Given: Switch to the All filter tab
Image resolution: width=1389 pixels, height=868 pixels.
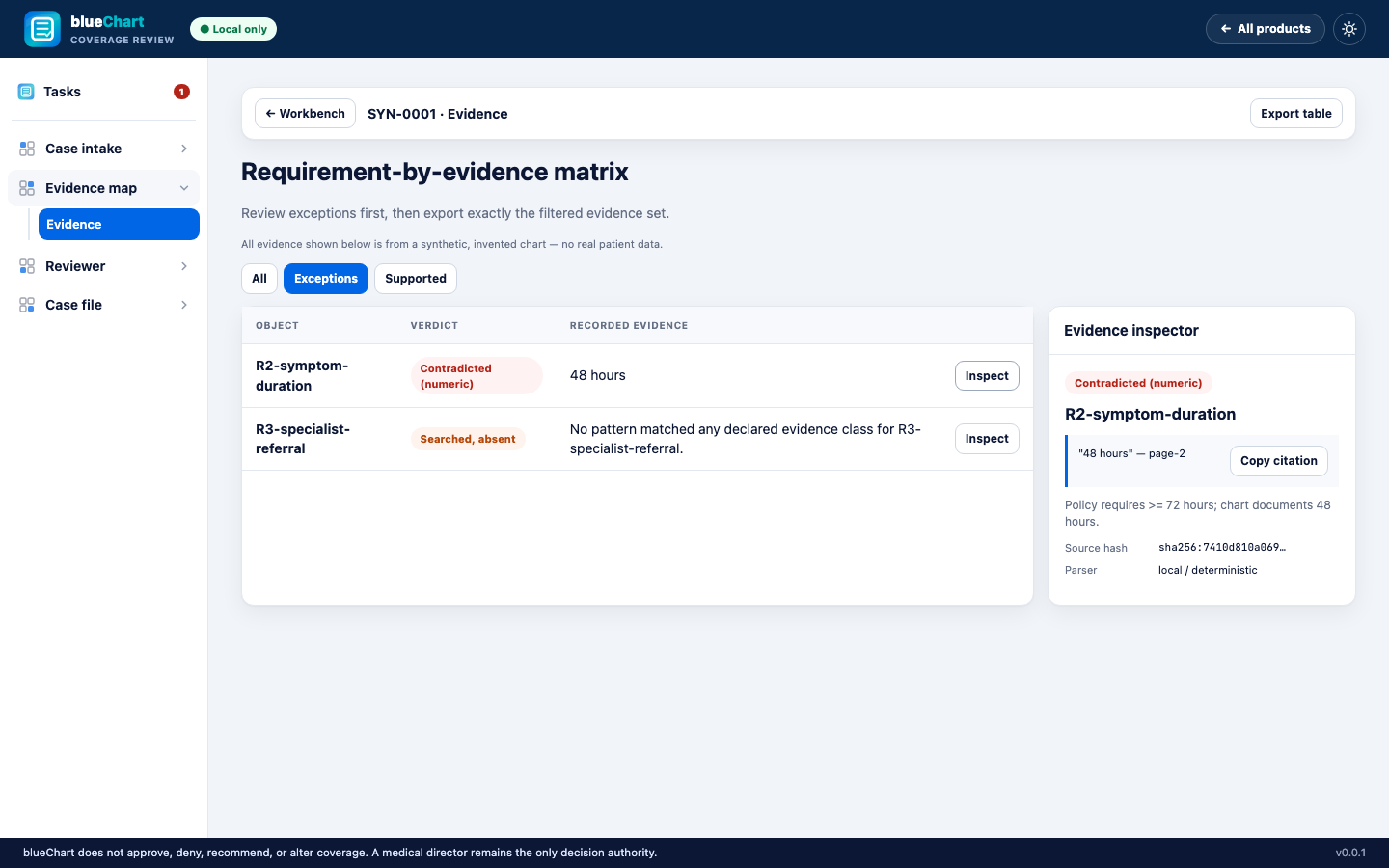Looking at the screenshot, I should [x=259, y=279].
